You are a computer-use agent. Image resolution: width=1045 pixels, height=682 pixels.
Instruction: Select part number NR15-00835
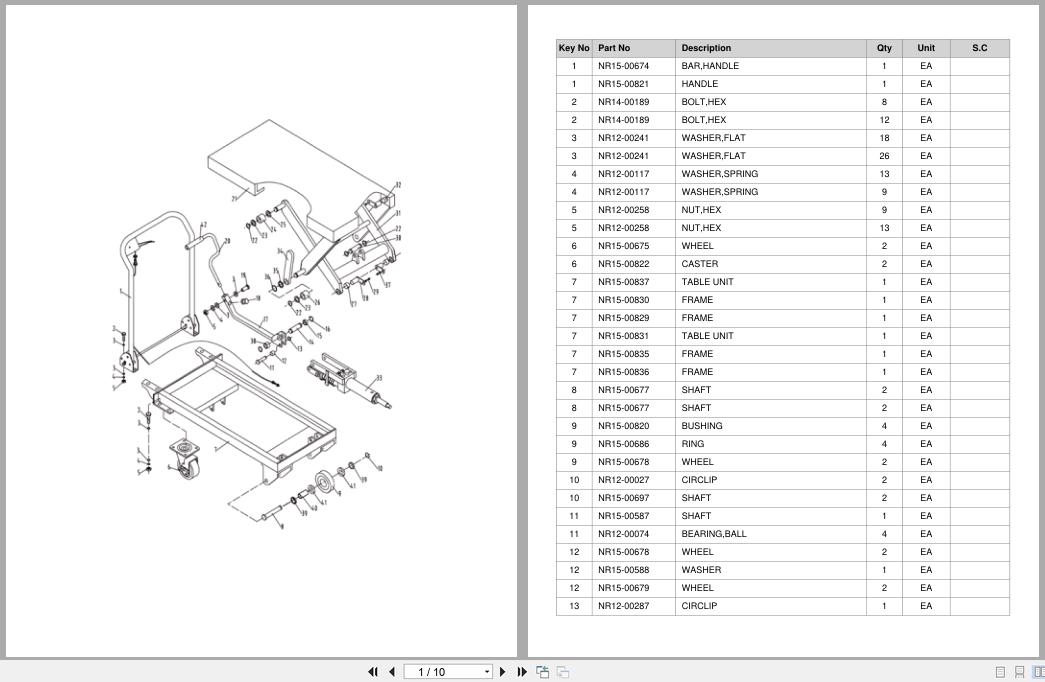point(623,354)
